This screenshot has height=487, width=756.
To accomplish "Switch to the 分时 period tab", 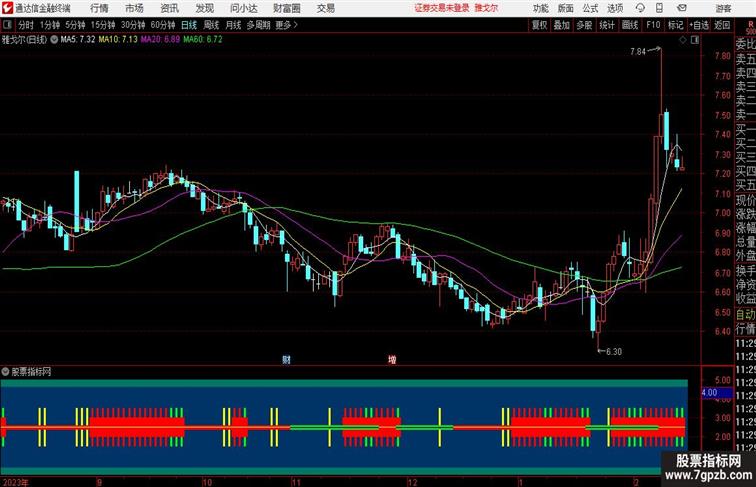I will (26, 25).
